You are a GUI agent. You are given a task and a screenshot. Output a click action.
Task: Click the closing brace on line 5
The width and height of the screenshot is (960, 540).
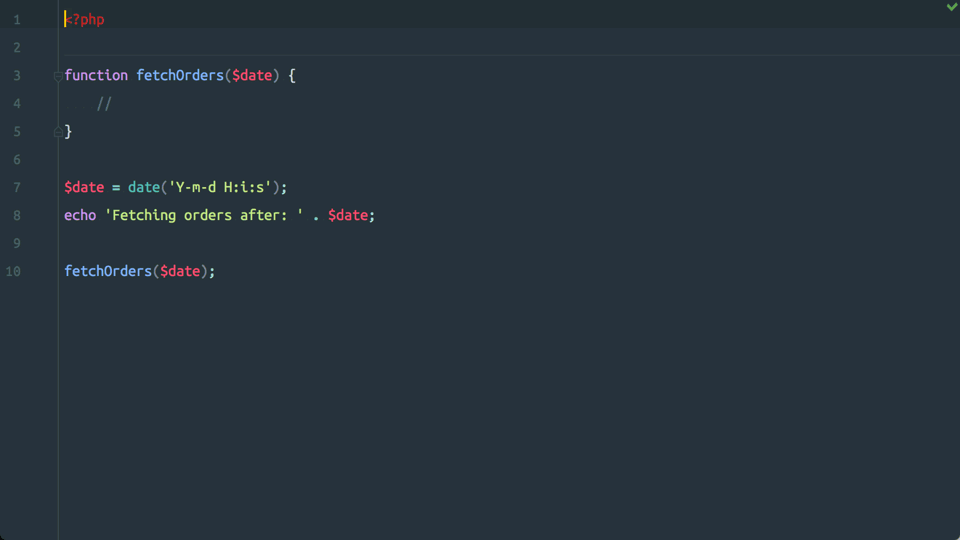[x=68, y=132]
